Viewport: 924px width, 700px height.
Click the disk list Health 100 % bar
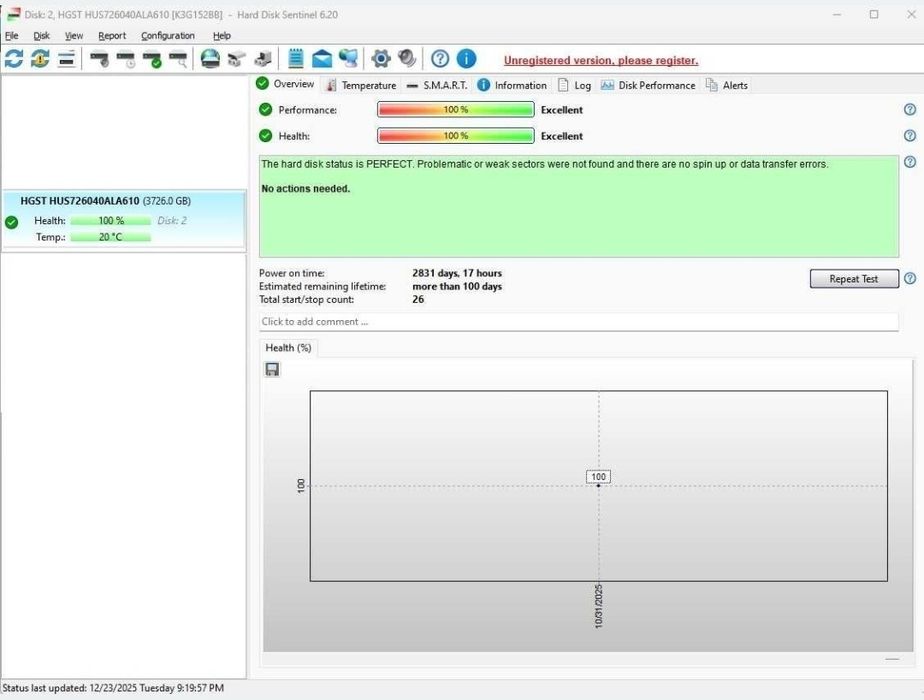[x=111, y=221]
